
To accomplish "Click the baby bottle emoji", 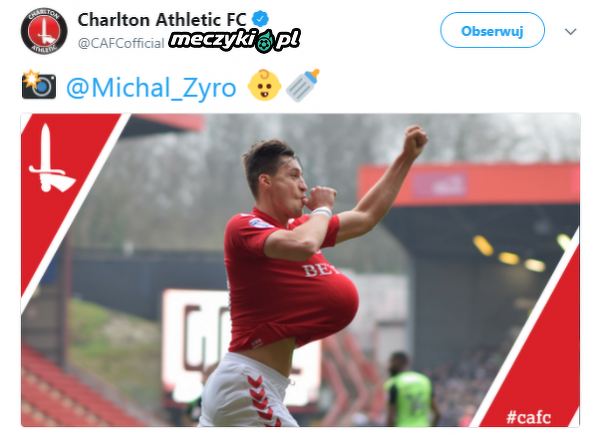I will [303, 85].
